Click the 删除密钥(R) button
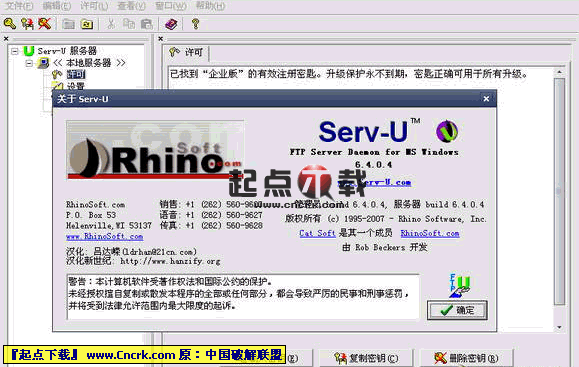Screen dimensions: 579x367 pyautogui.click(x=466, y=358)
